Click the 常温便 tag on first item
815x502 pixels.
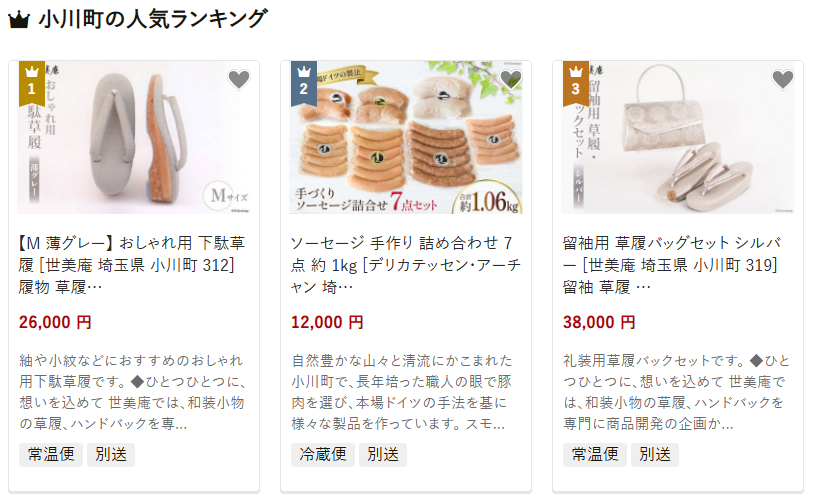click(x=51, y=455)
